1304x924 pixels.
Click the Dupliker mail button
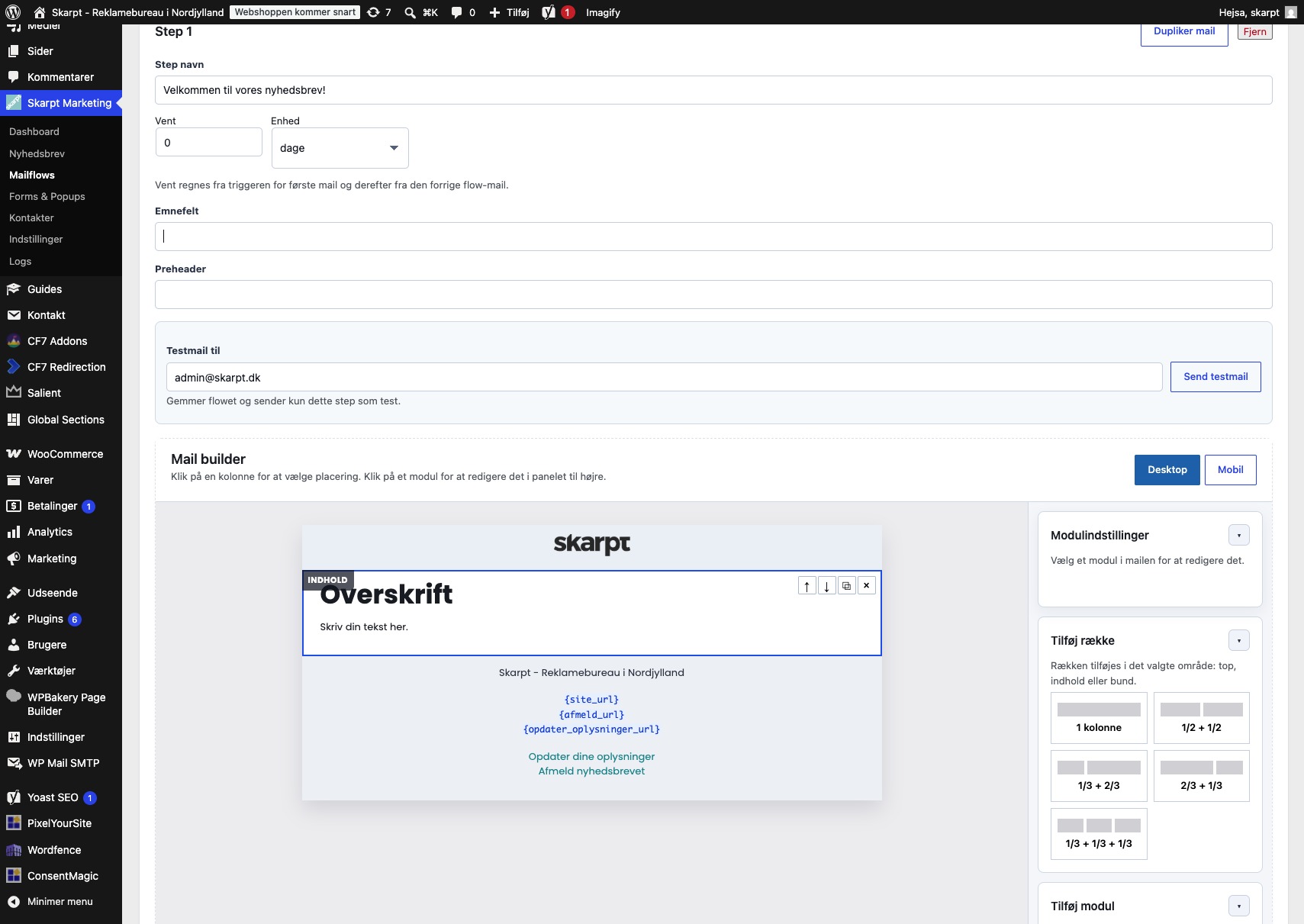pyautogui.click(x=1183, y=32)
